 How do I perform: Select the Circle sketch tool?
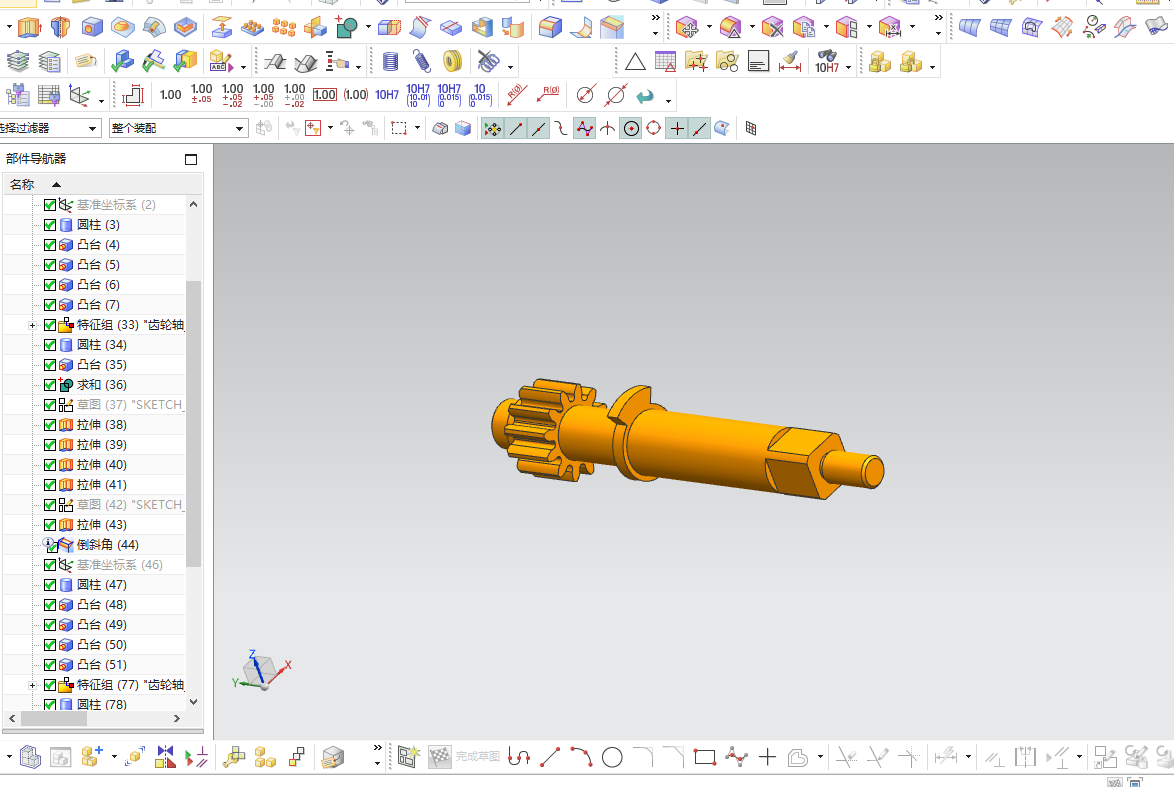click(612, 757)
